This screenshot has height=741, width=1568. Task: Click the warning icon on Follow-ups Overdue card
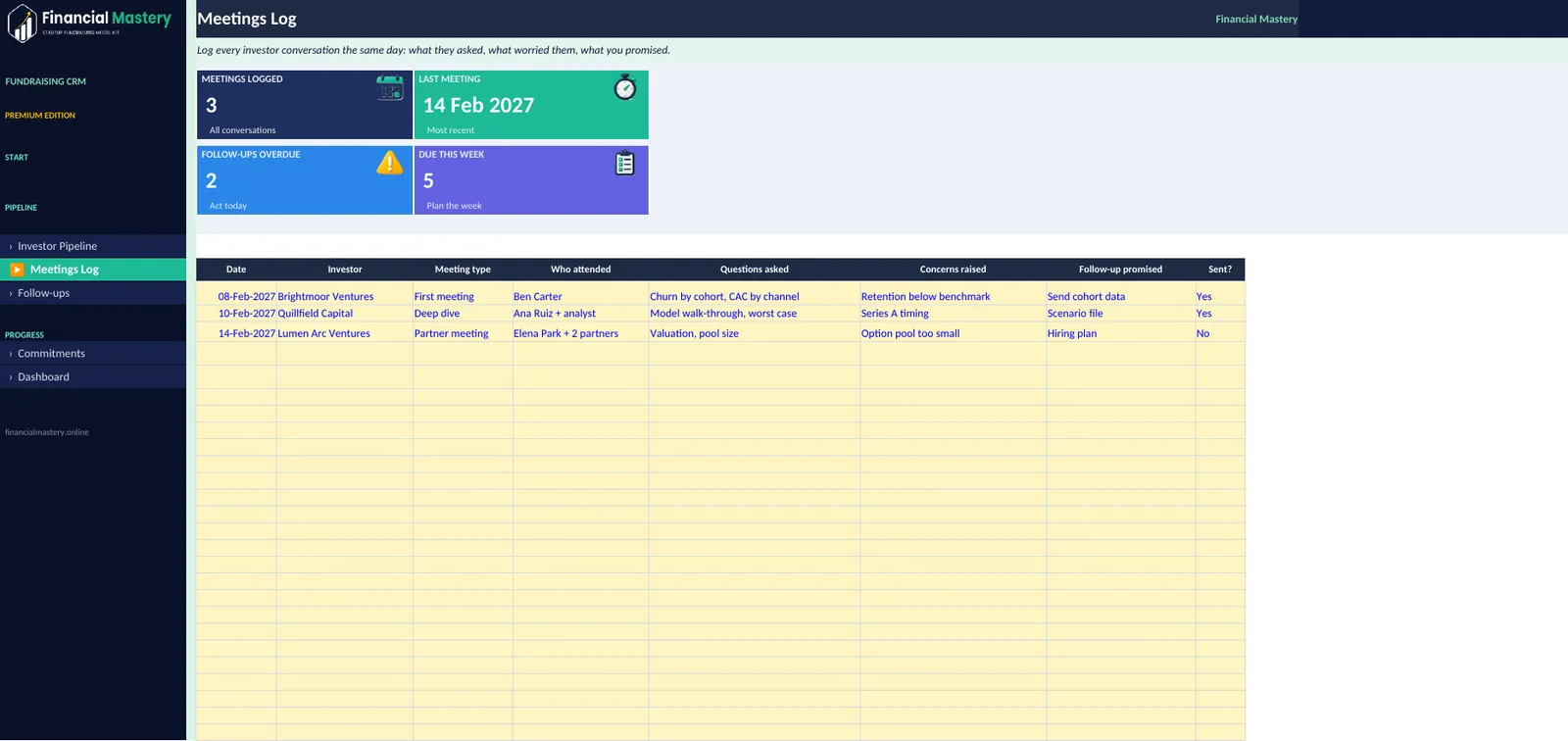click(390, 163)
